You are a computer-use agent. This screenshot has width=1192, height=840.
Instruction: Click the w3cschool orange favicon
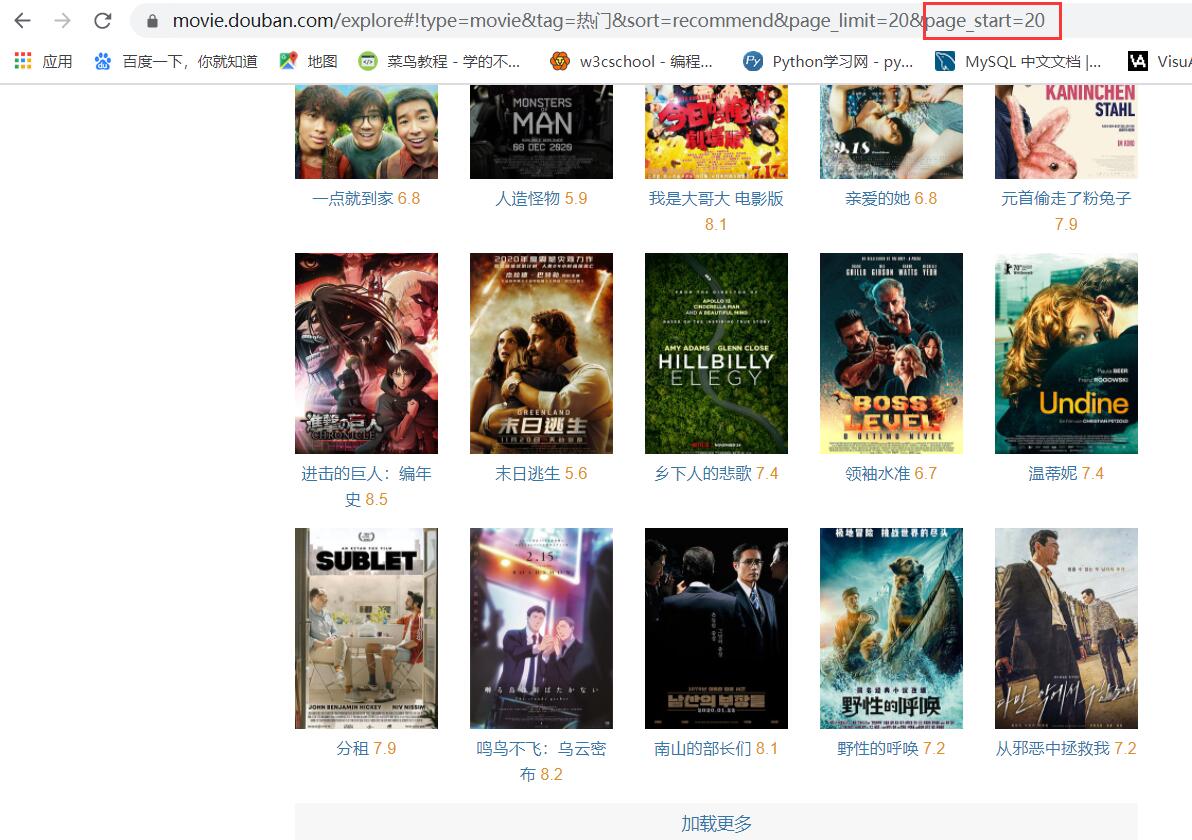pos(560,62)
